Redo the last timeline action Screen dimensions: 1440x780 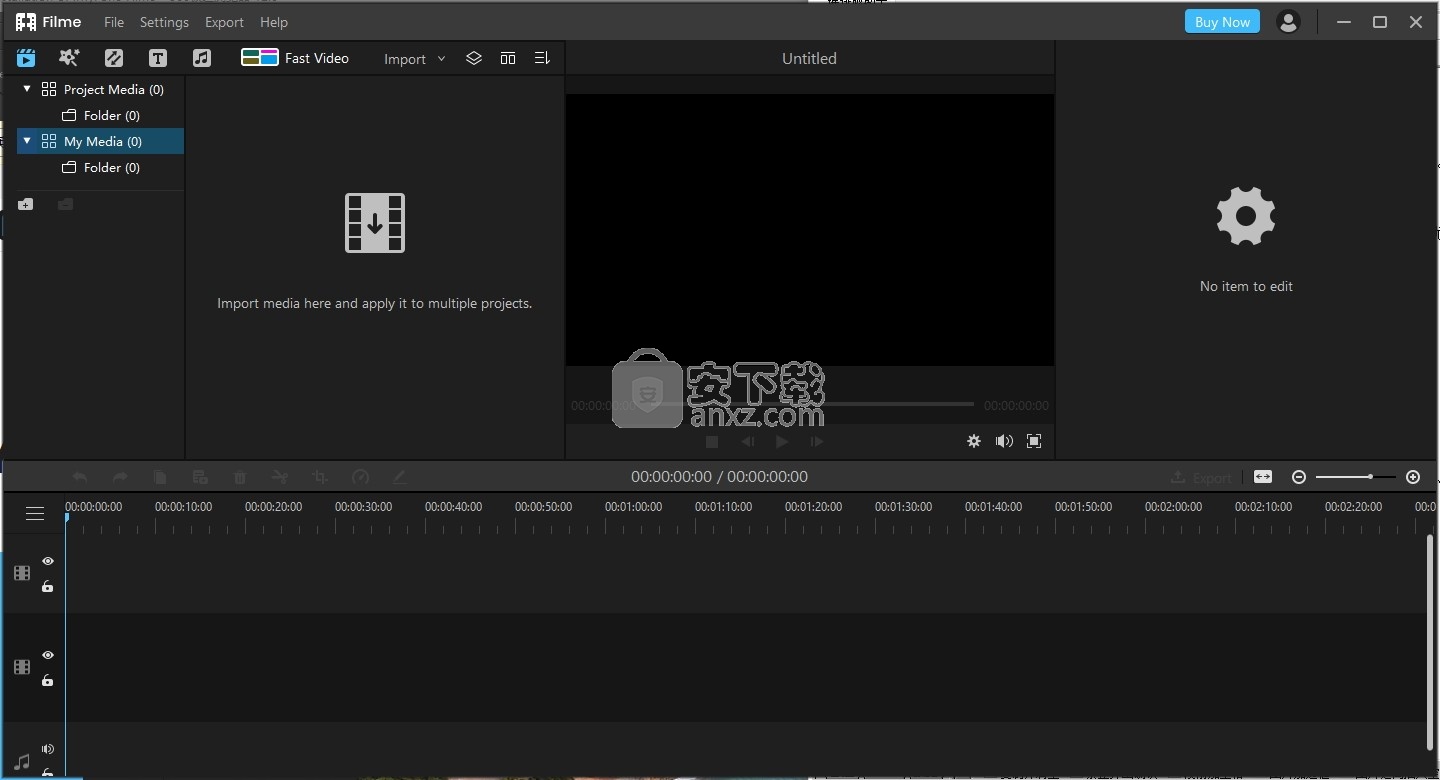pos(120,477)
